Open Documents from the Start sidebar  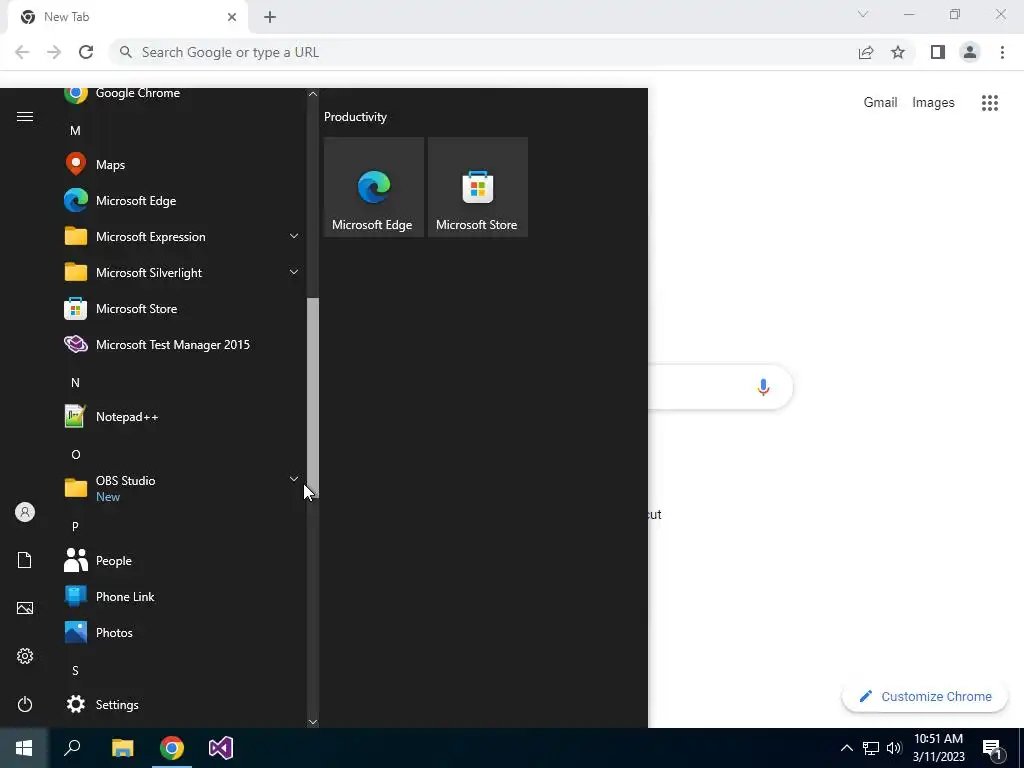coord(25,560)
